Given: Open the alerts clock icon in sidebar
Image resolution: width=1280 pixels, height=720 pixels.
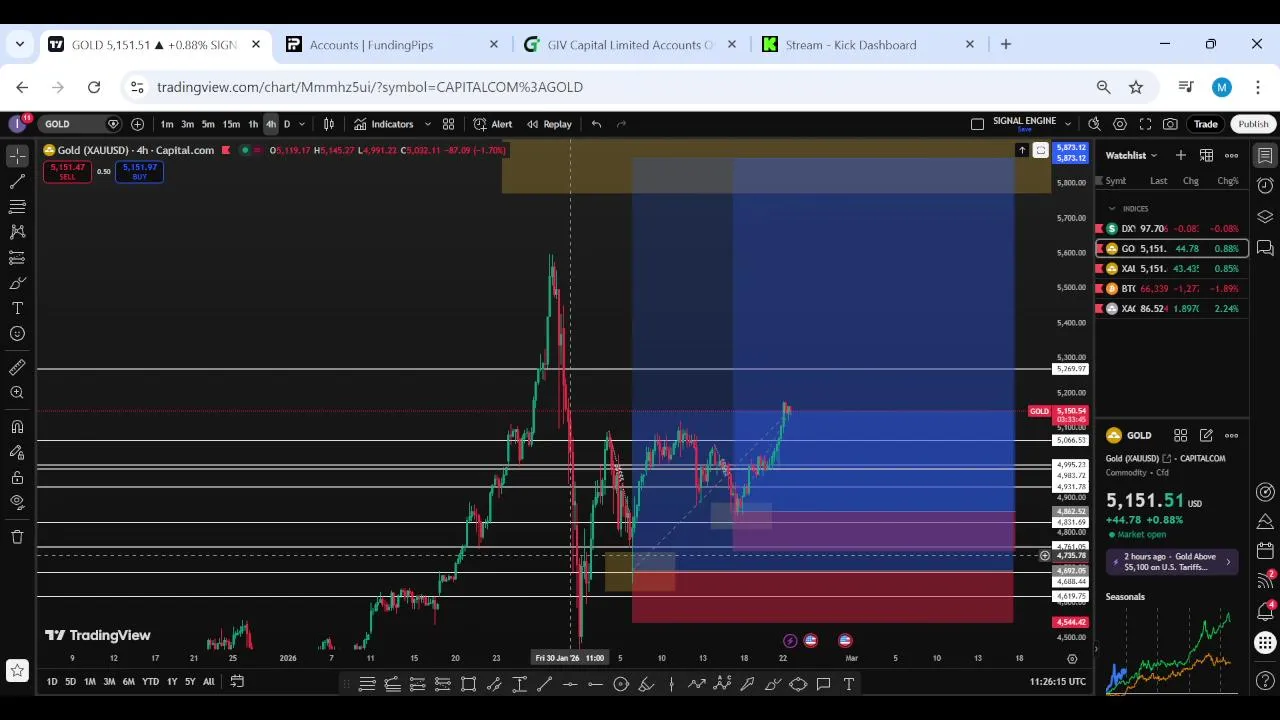Looking at the screenshot, I should pos(1265,186).
